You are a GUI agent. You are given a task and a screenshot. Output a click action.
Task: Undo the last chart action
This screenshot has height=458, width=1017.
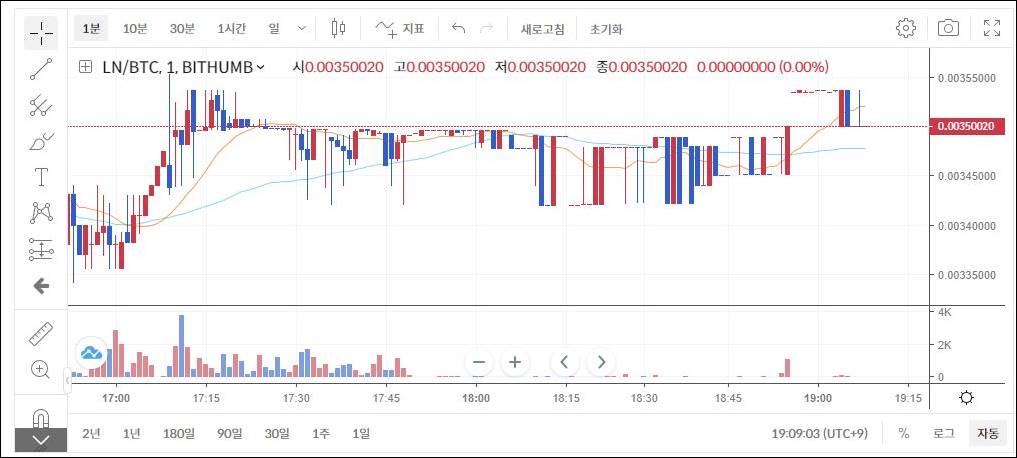[x=459, y=29]
